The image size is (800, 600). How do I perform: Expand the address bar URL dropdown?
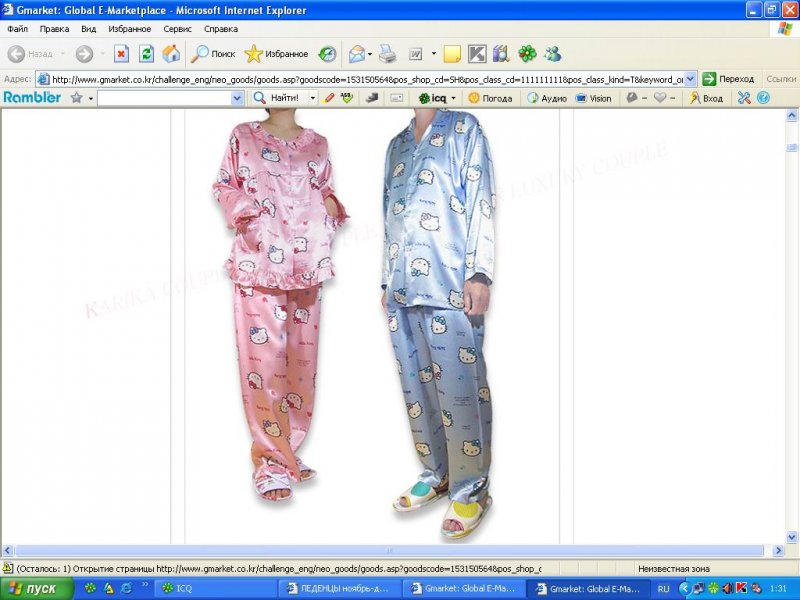690,80
